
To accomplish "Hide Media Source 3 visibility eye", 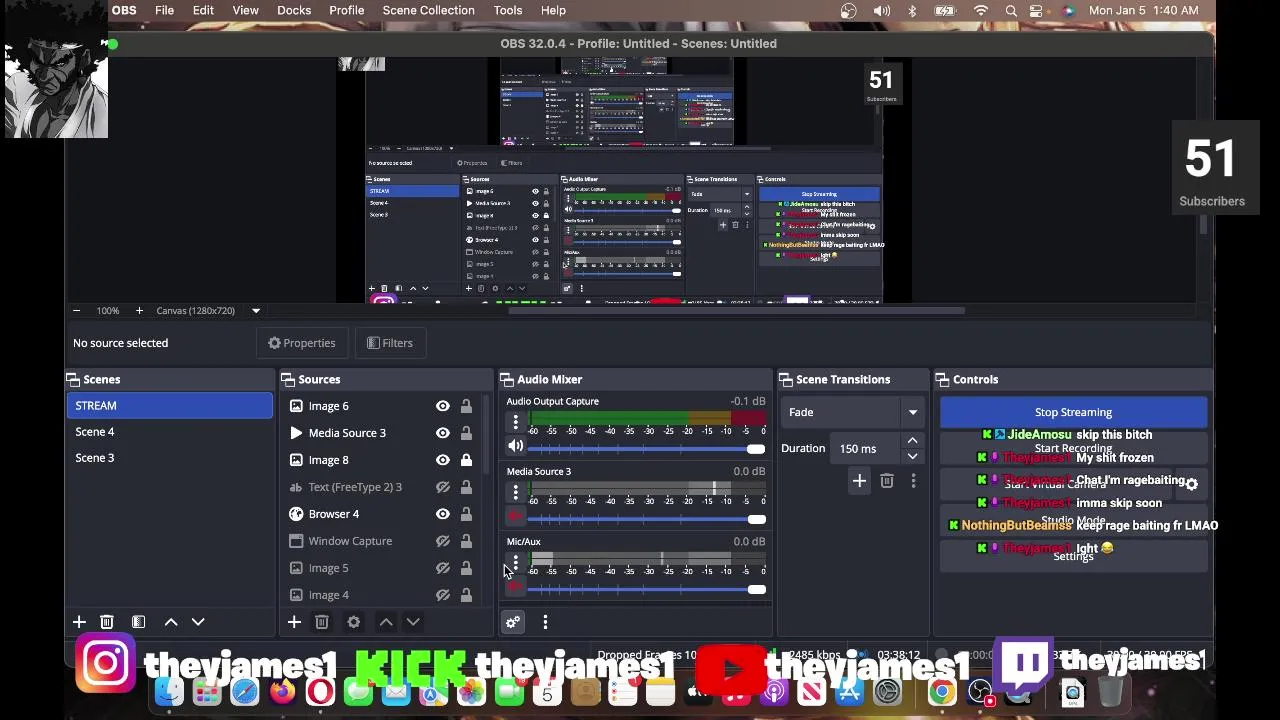I will click(x=442, y=433).
